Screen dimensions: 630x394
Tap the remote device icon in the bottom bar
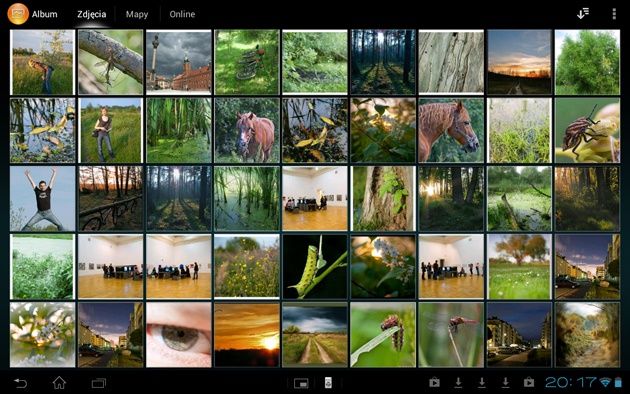tap(328, 383)
